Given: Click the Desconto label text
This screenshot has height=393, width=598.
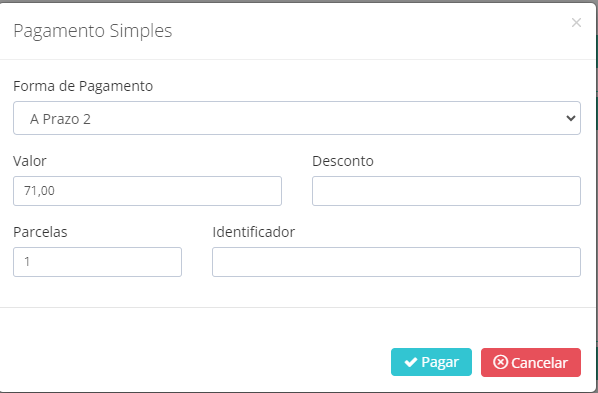Looking at the screenshot, I should click(x=343, y=161).
